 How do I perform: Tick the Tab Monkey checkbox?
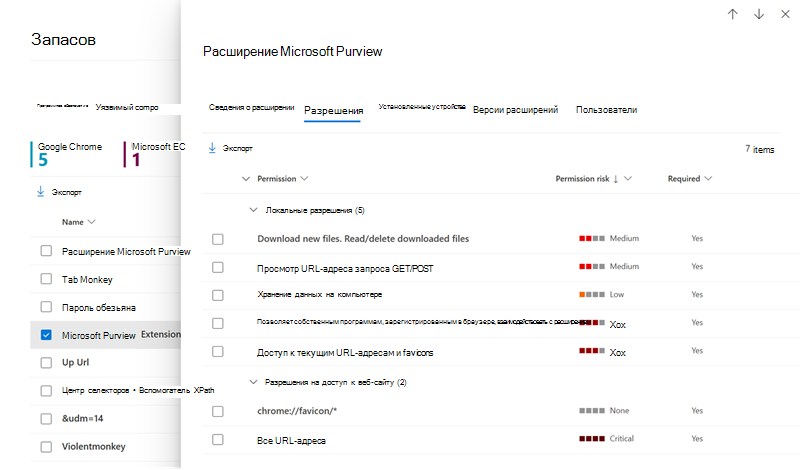46,279
